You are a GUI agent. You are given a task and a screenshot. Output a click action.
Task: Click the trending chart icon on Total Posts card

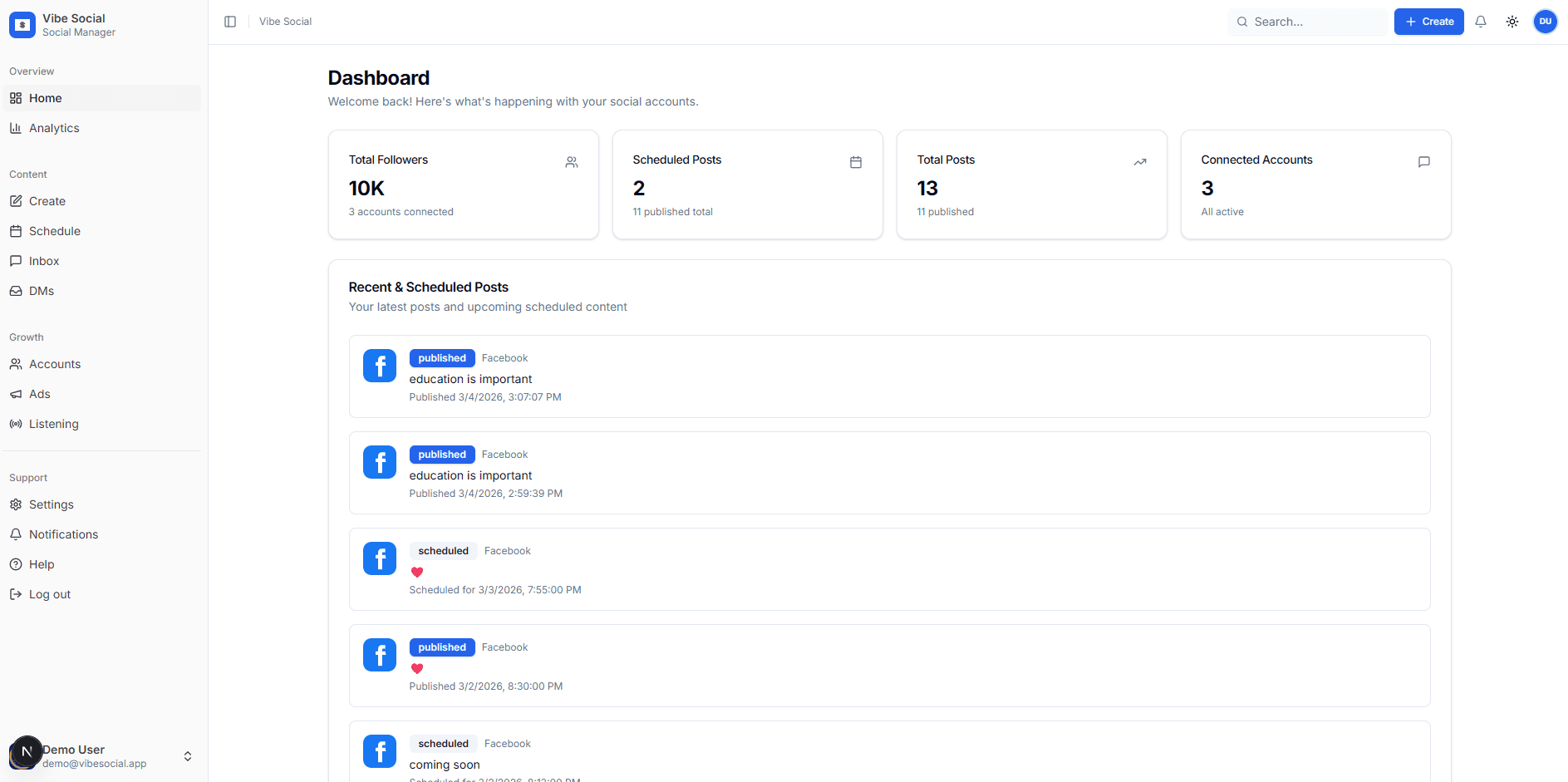pyautogui.click(x=1140, y=162)
